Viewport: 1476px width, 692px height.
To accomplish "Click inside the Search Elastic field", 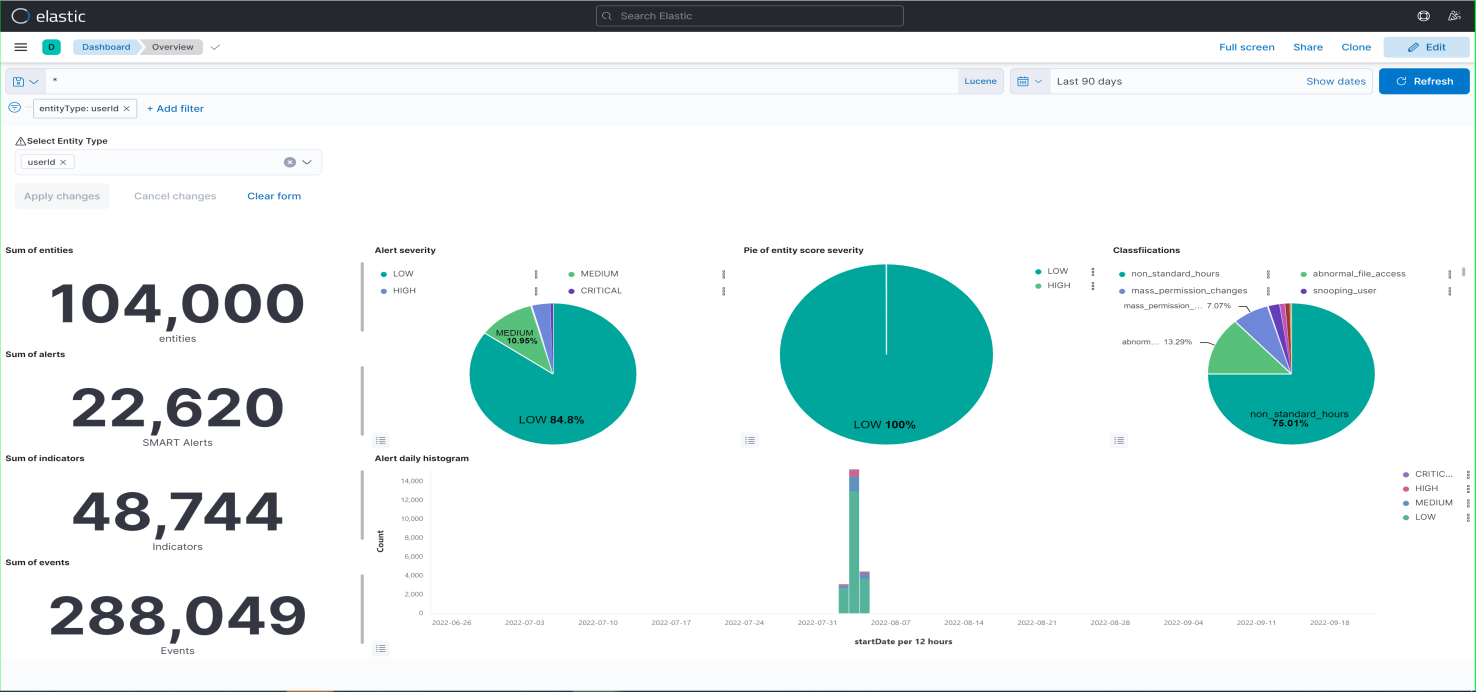I will (x=750, y=15).
